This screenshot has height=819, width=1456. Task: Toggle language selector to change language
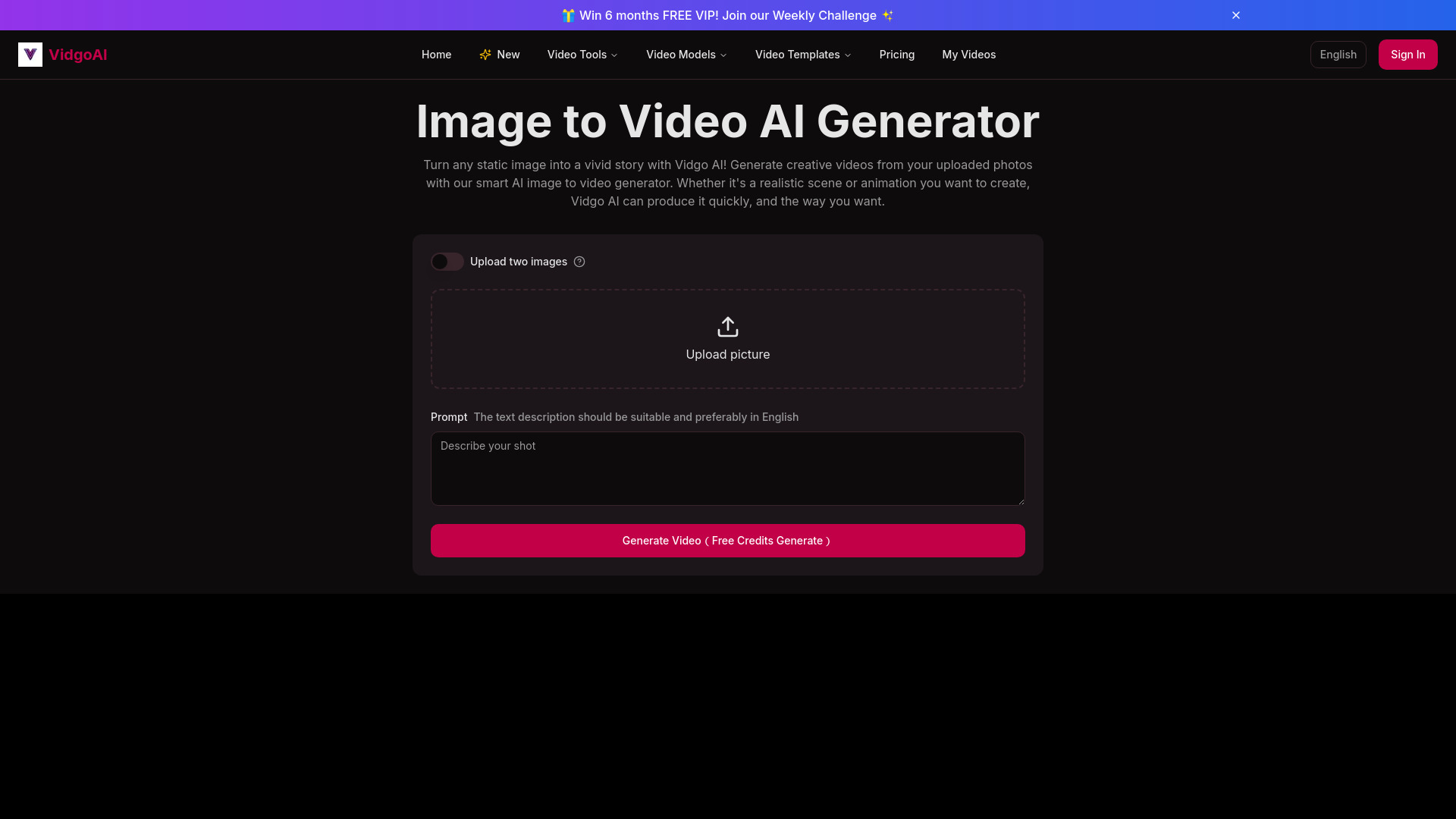pos(1338,54)
